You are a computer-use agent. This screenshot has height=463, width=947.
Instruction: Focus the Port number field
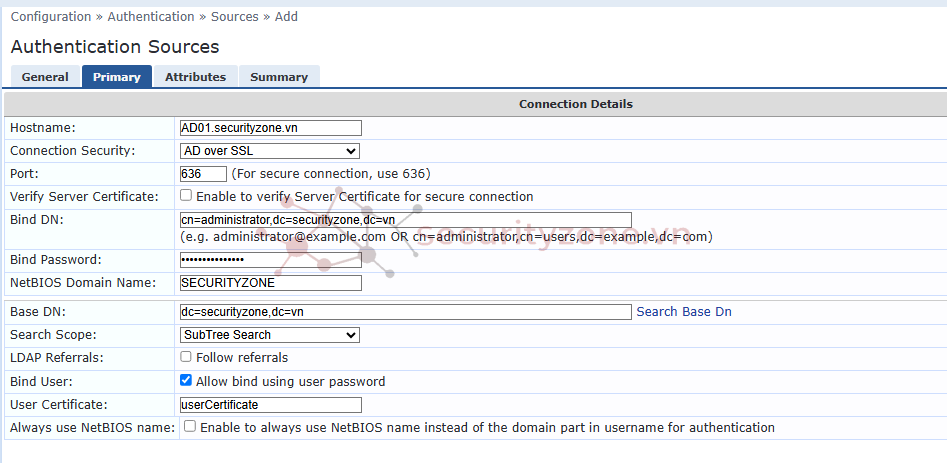point(203,174)
